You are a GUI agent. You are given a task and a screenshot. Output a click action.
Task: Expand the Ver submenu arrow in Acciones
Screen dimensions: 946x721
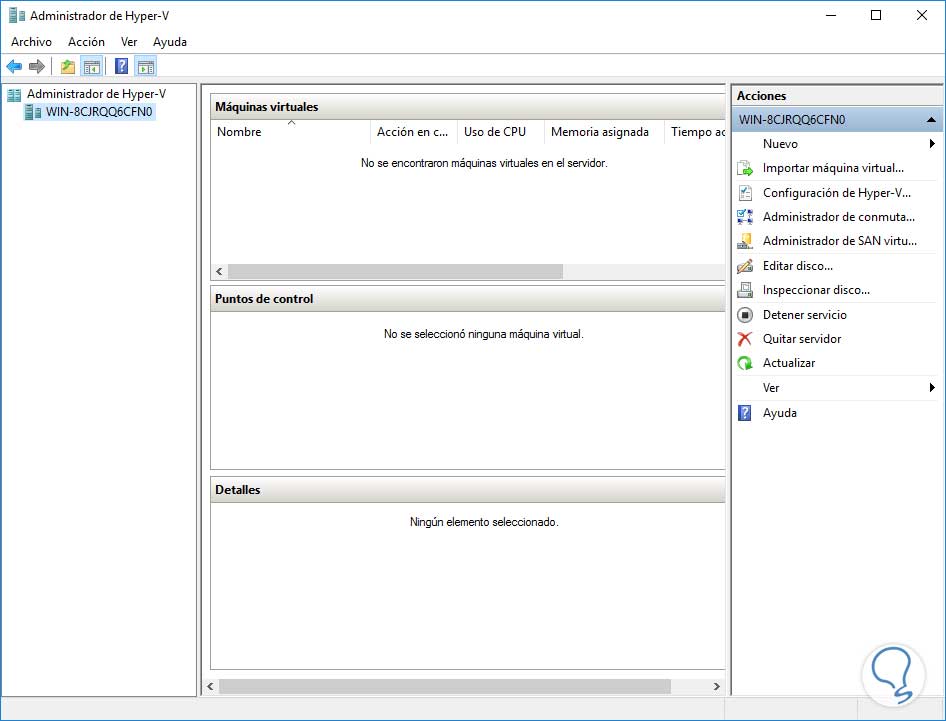coord(932,387)
